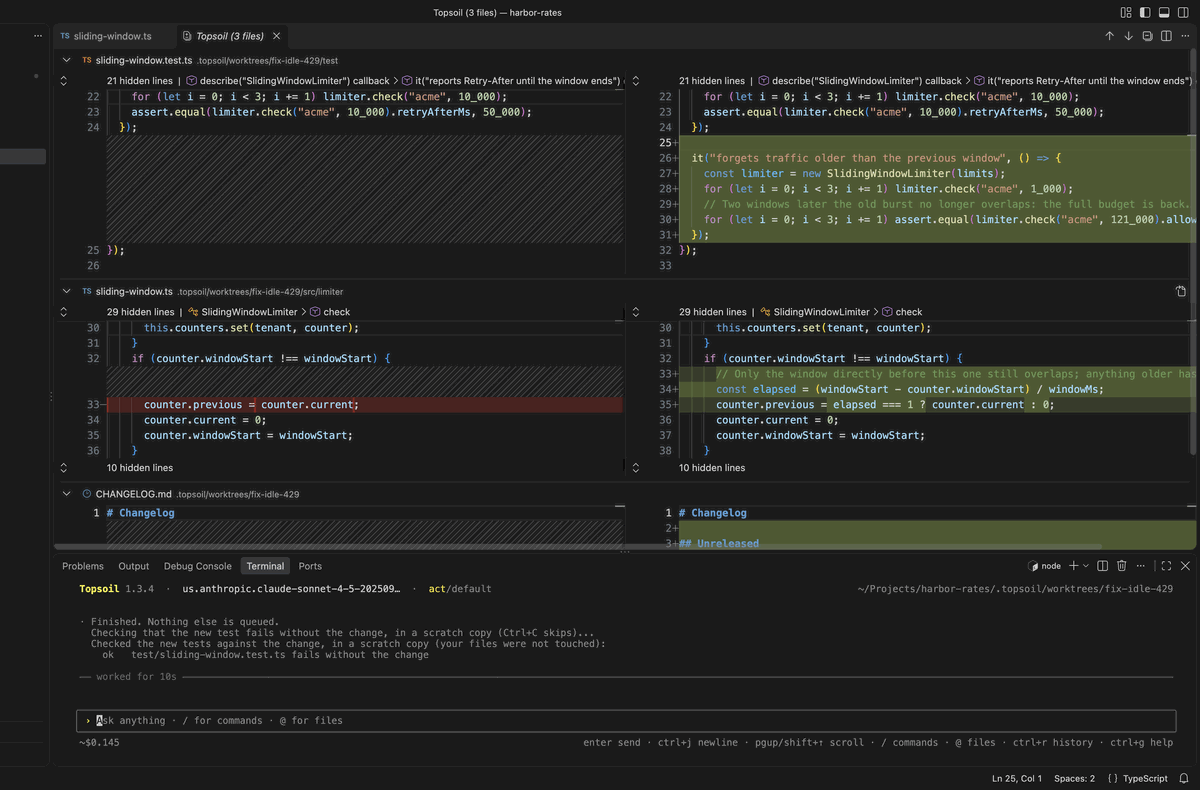Focus the Topsoil 'Ask anything' prompt input

627,720
